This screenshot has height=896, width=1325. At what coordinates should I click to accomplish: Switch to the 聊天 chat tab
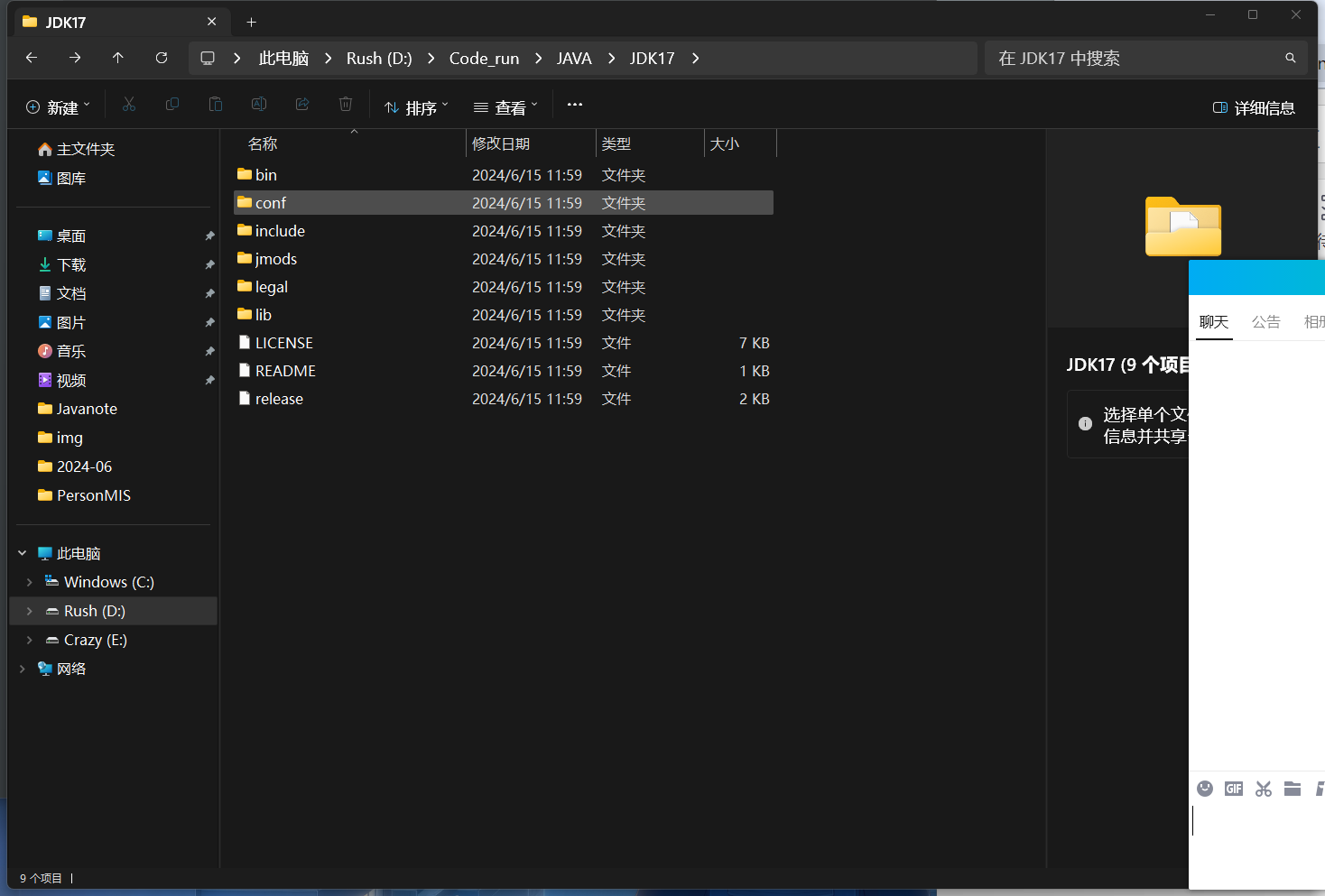pos(1214,322)
